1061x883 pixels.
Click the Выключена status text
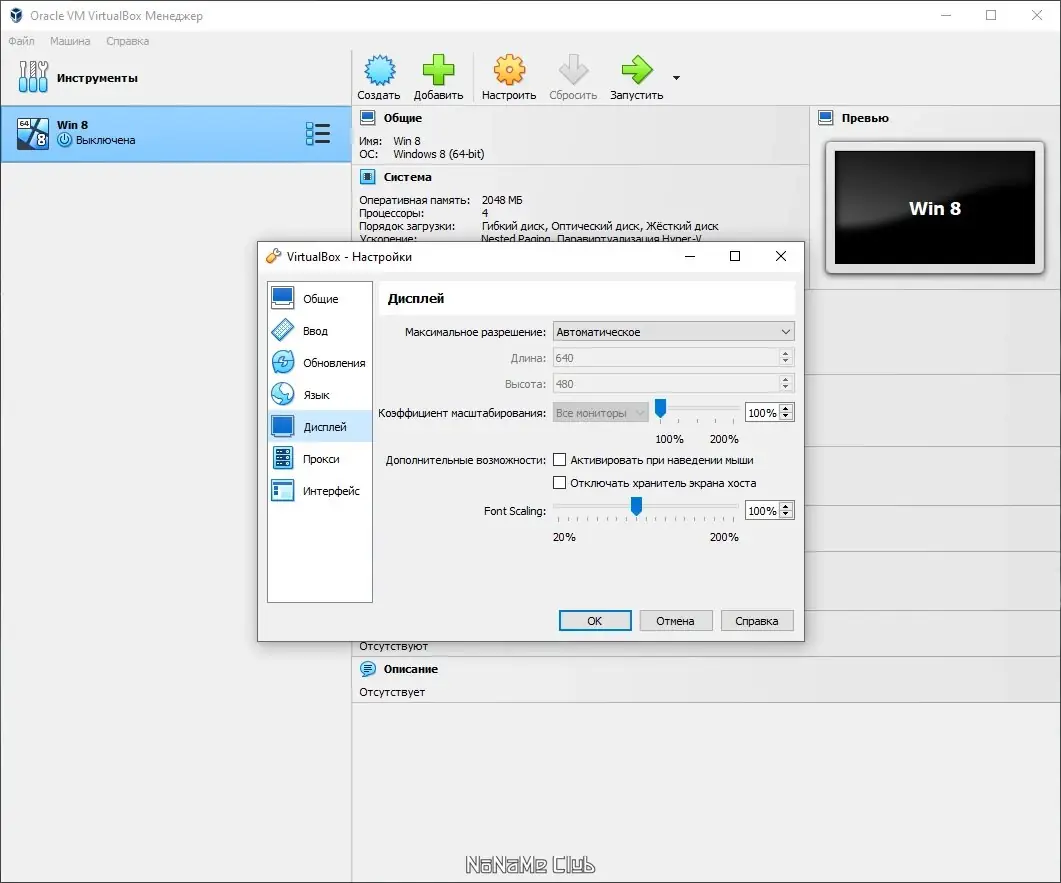coord(106,140)
